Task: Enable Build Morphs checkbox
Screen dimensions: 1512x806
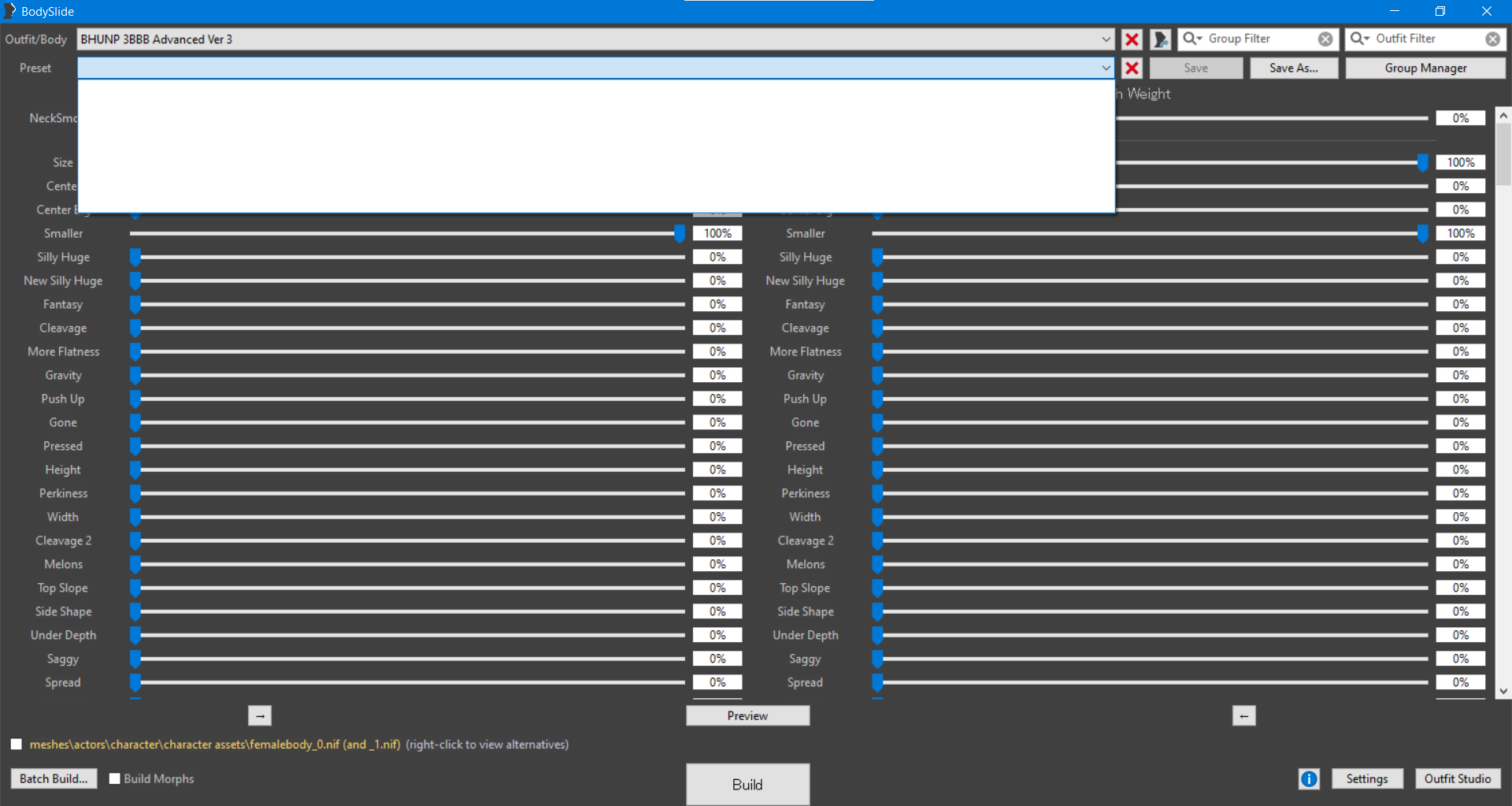Action: click(115, 778)
